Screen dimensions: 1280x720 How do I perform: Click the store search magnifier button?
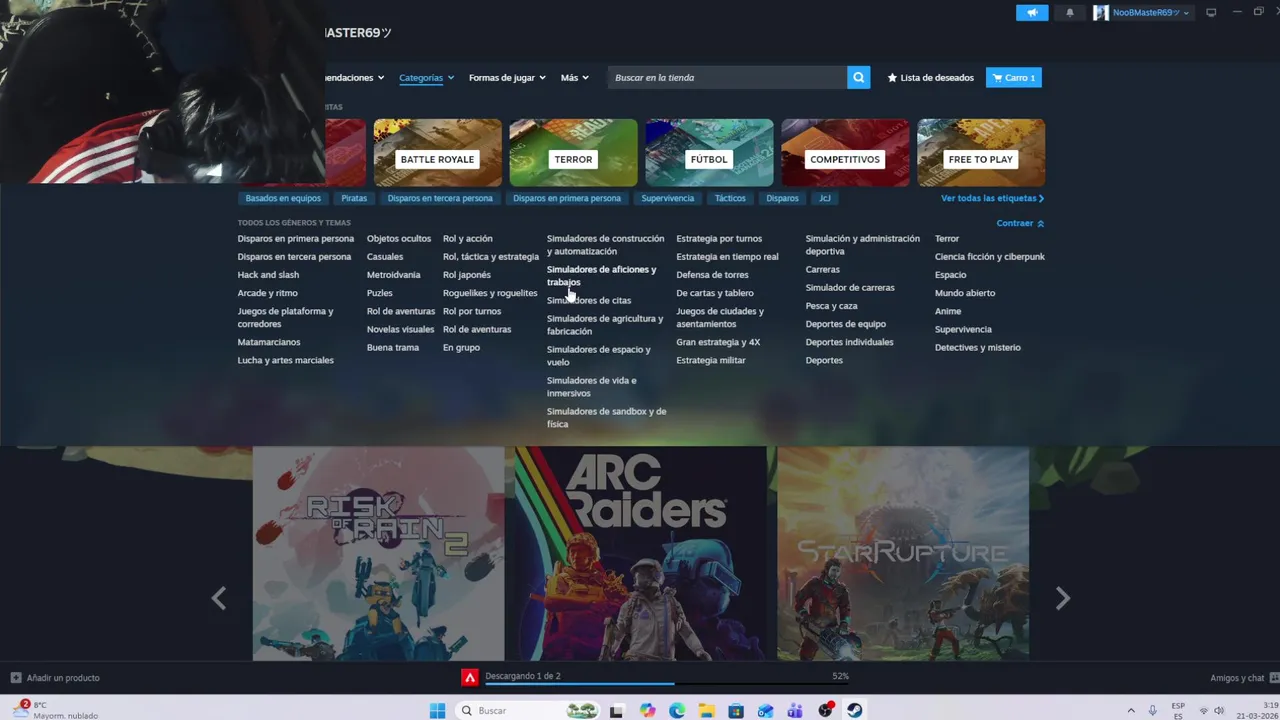858,77
